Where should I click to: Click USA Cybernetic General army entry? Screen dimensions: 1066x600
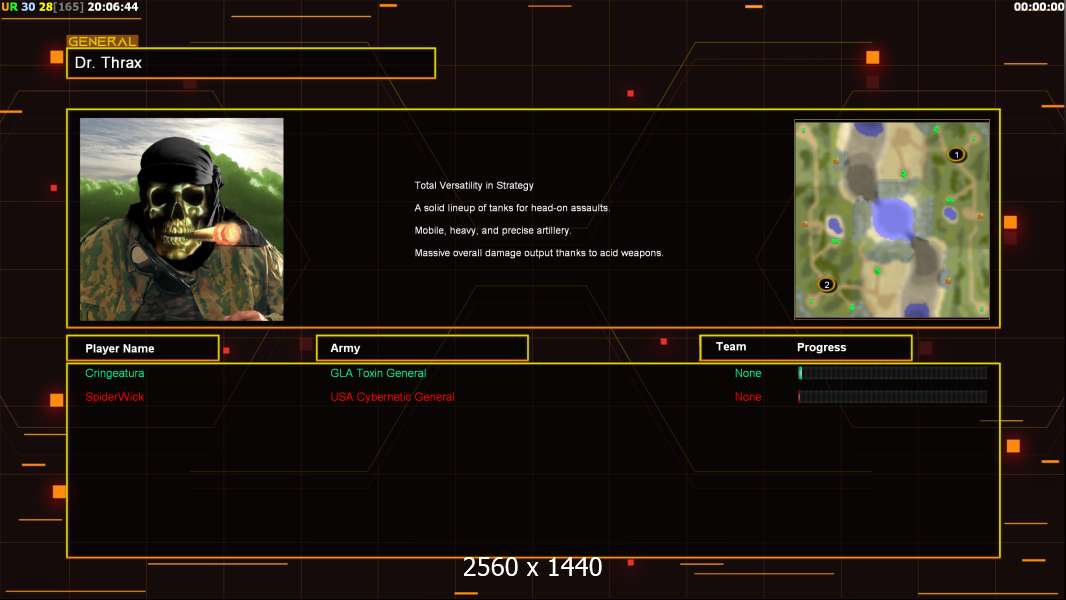pos(392,397)
